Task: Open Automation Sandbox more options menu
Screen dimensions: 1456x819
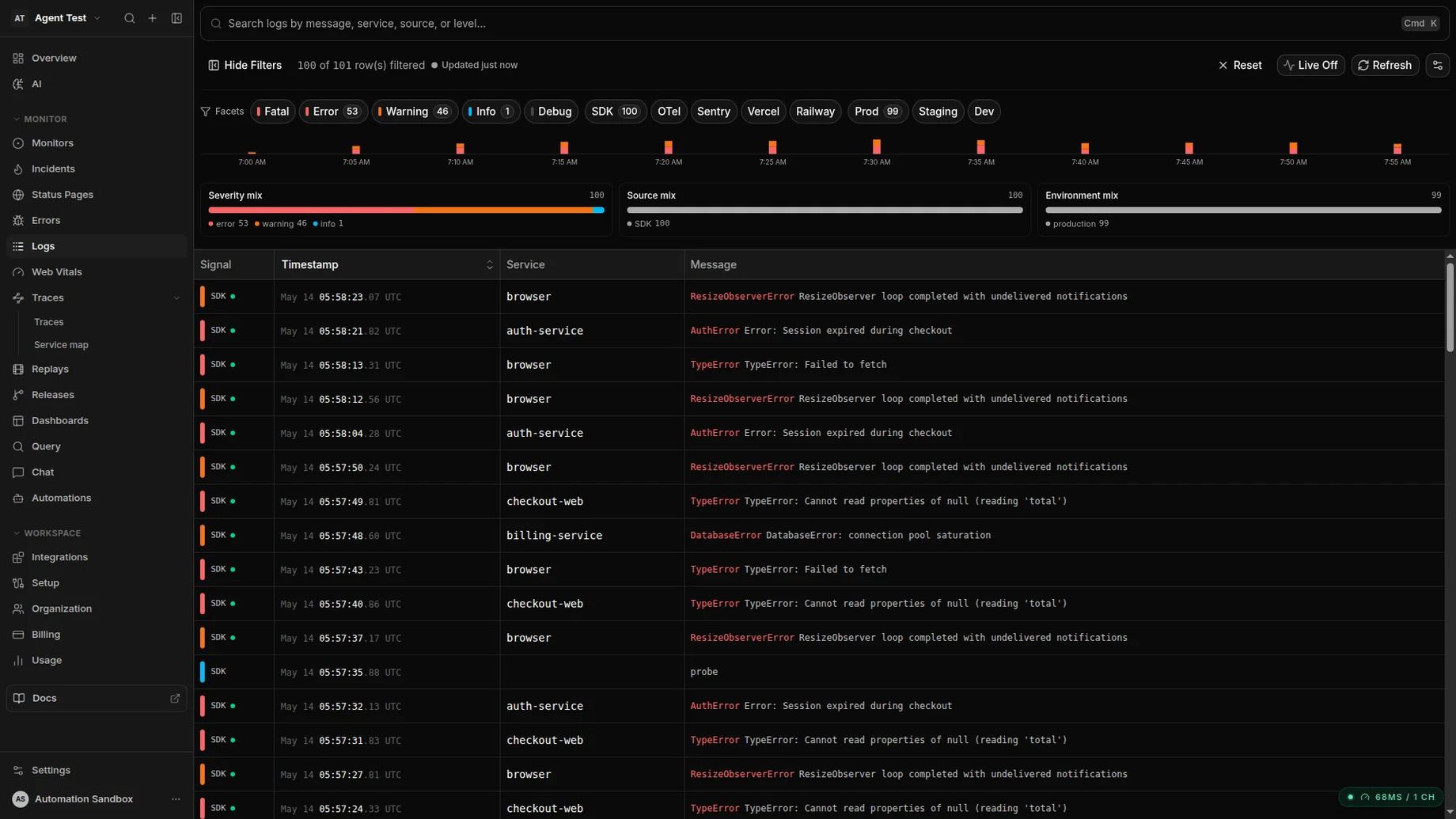Action: [176, 799]
